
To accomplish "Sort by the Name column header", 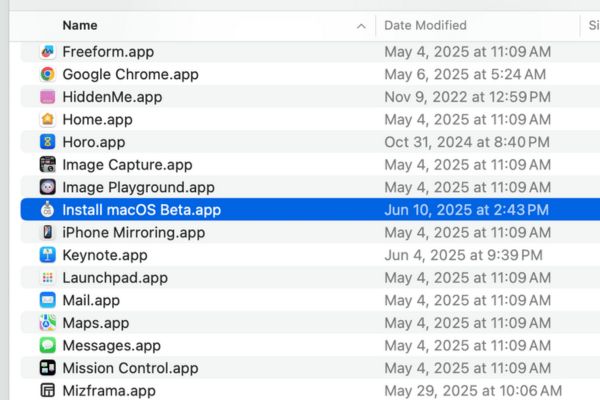I will (80, 25).
